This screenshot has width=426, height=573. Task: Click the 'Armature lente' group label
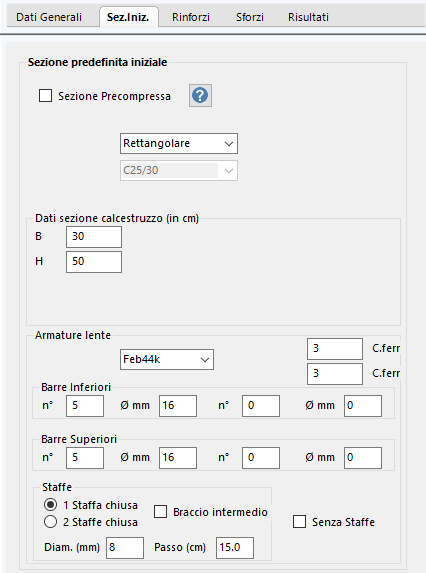pyautogui.click(x=73, y=335)
